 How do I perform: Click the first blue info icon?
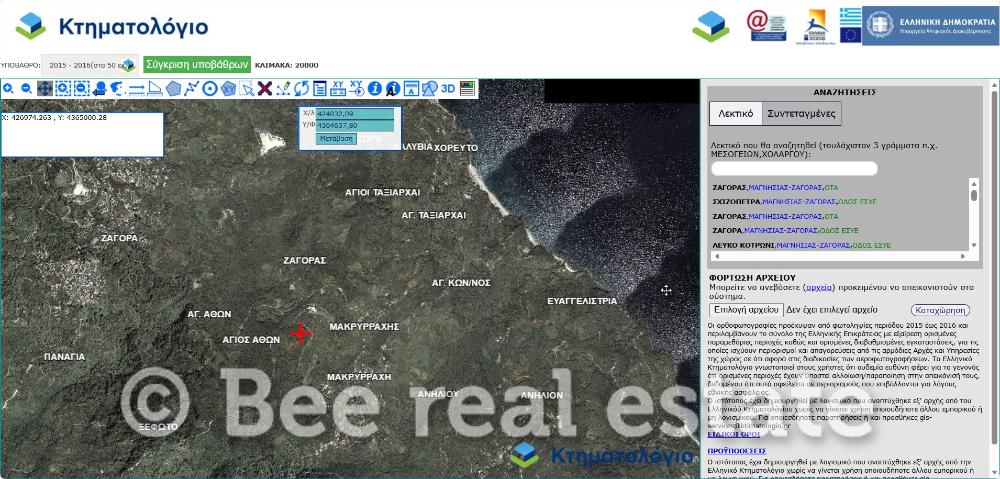click(x=375, y=89)
